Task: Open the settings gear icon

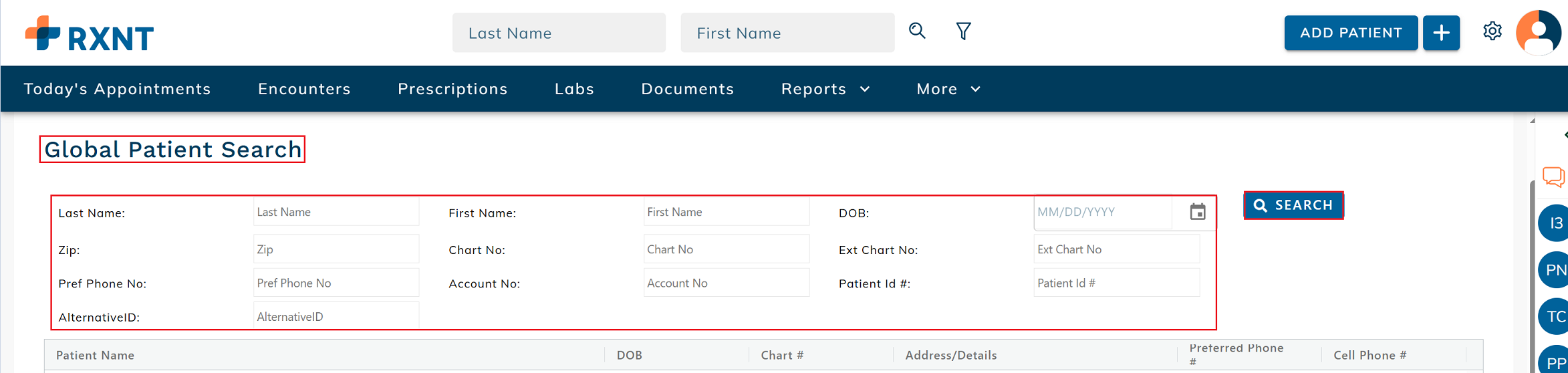Action: point(1492,31)
